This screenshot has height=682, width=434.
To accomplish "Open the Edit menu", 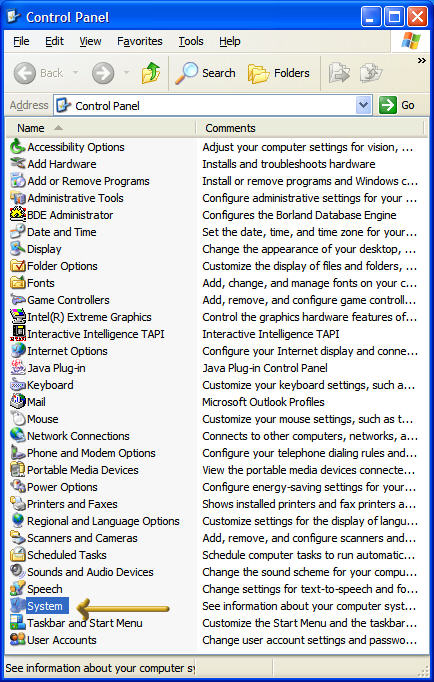I will point(54,41).
